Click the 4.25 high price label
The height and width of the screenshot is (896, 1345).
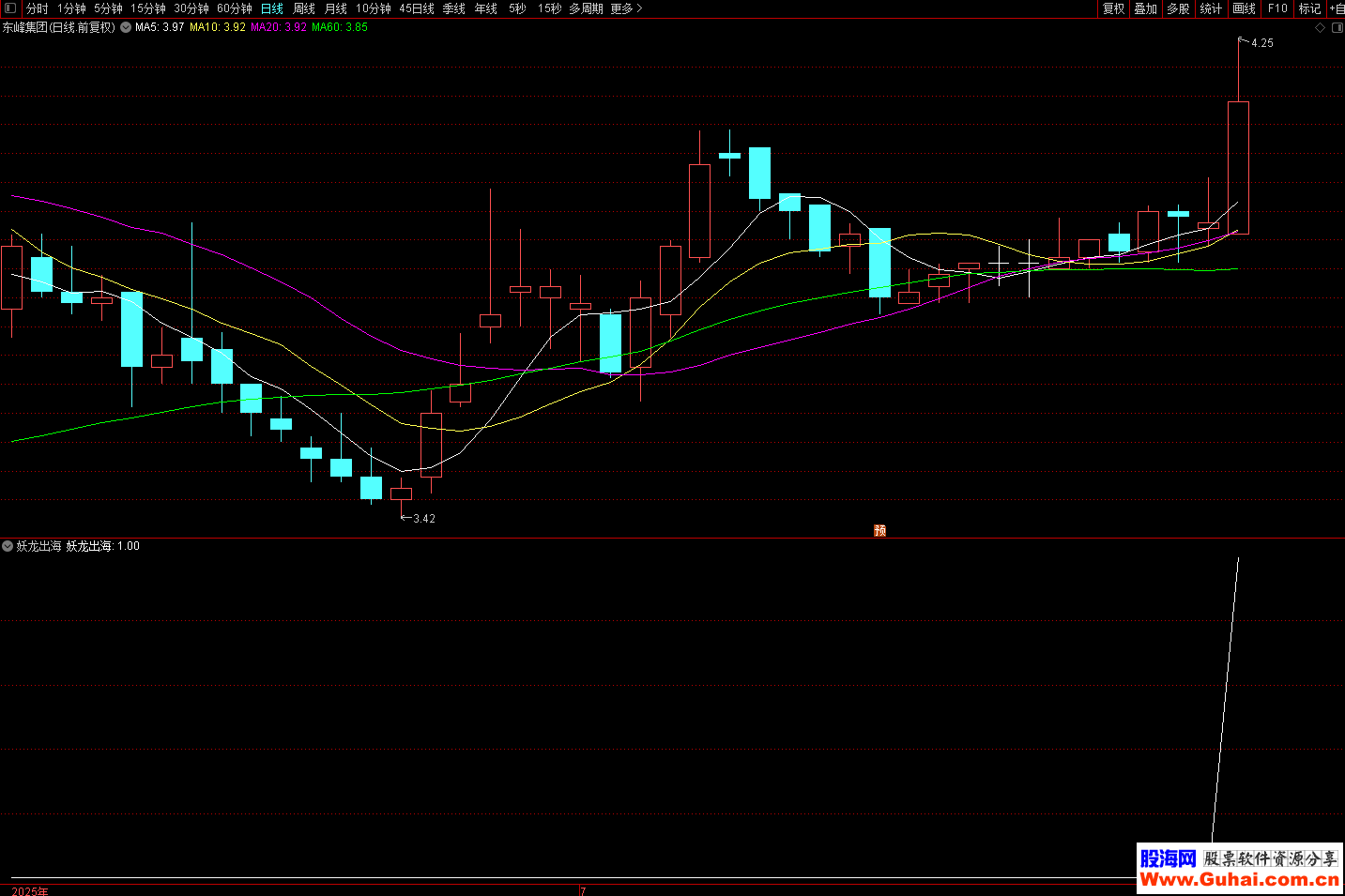pos(1262,43)
